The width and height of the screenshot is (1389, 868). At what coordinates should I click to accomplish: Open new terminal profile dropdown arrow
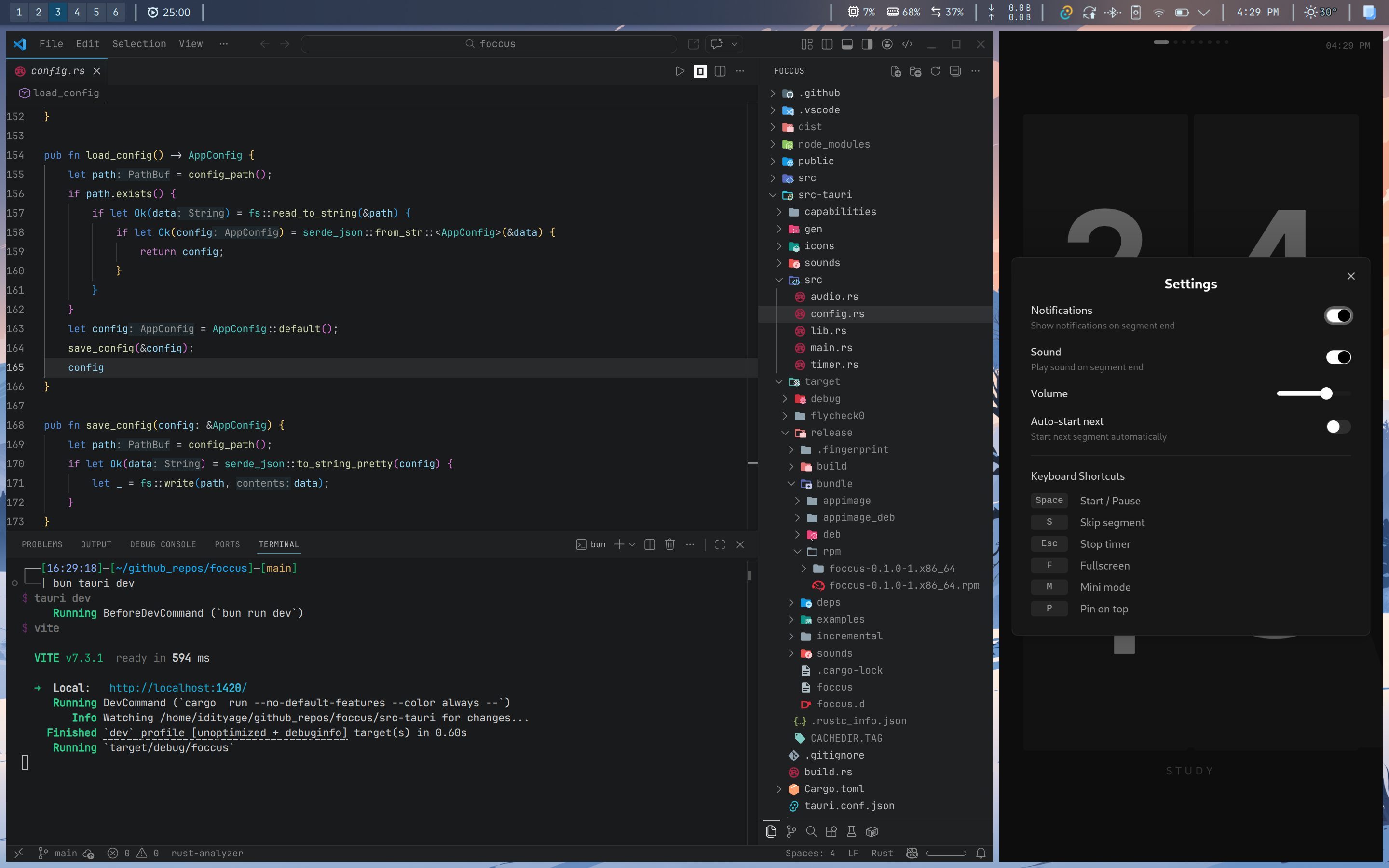[632, 544]
